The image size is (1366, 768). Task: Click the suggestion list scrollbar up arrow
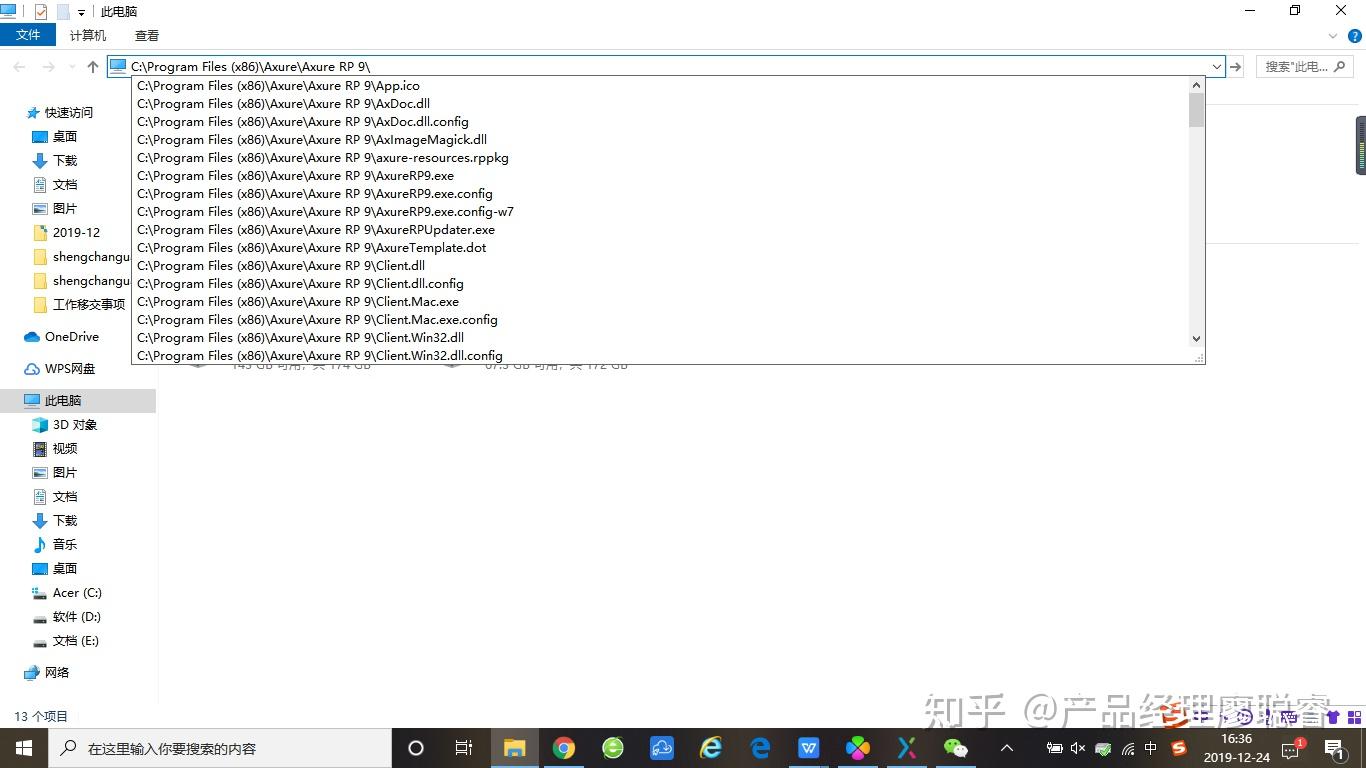[x=1196, y=85]
